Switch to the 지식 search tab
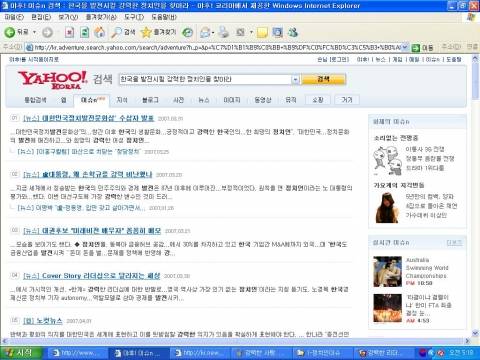This screenshot has width=480, height=360. tap(122, 100)
